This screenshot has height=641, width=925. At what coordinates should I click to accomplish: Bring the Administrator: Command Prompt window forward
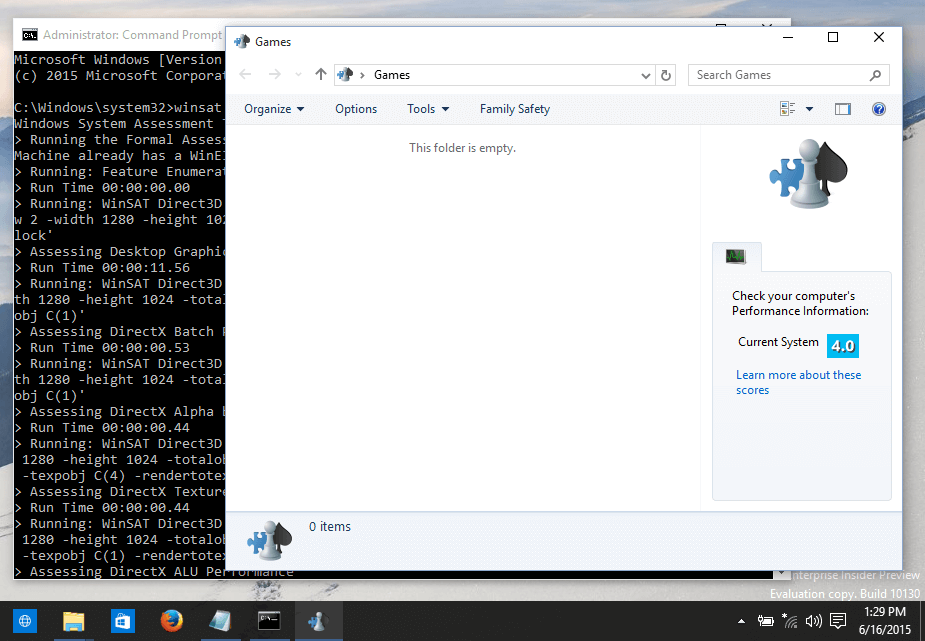coord(131,35)
